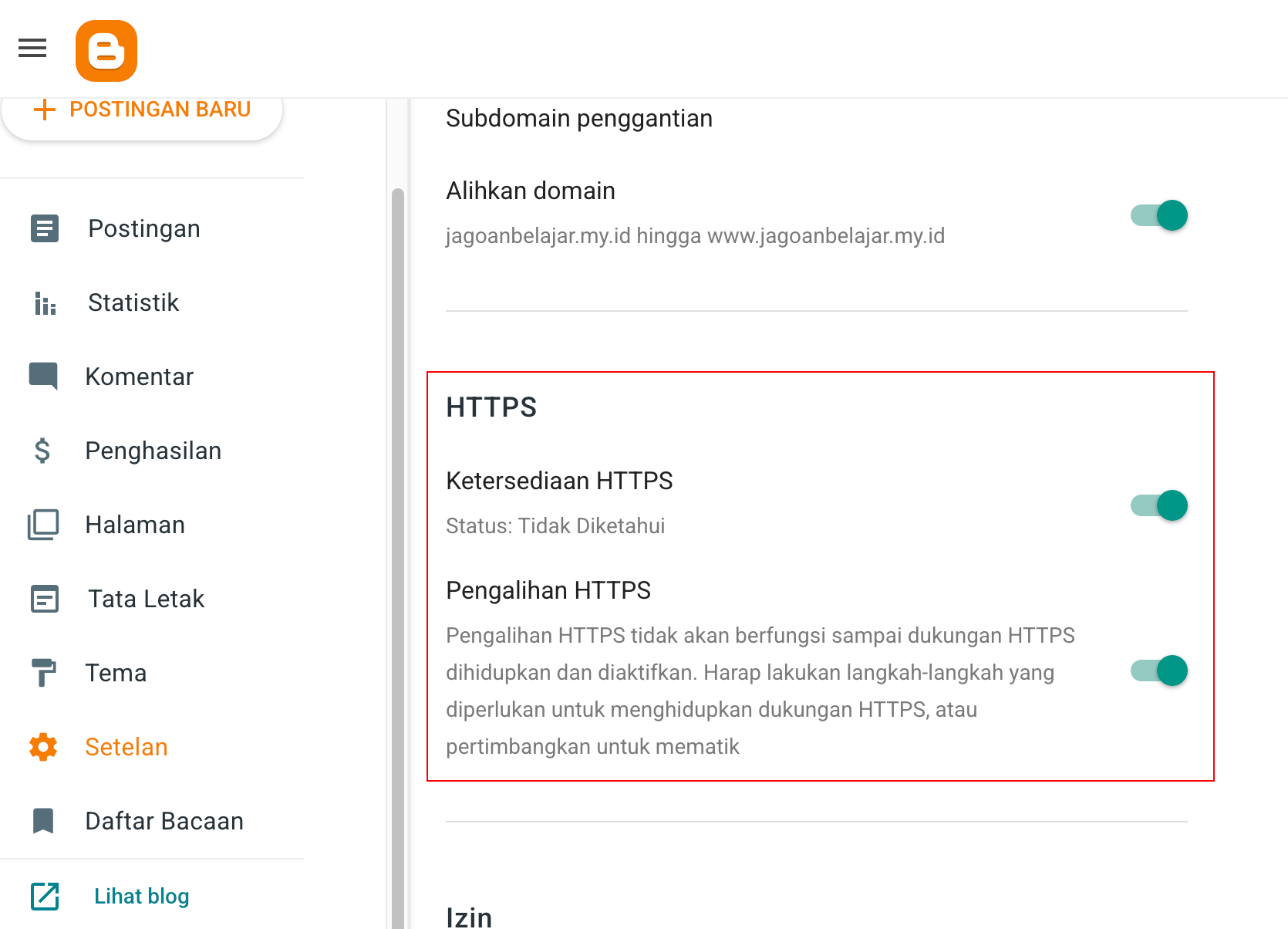Go to Penghasilan in the sidebar
1288x929 pixels.
coord(153,451)
